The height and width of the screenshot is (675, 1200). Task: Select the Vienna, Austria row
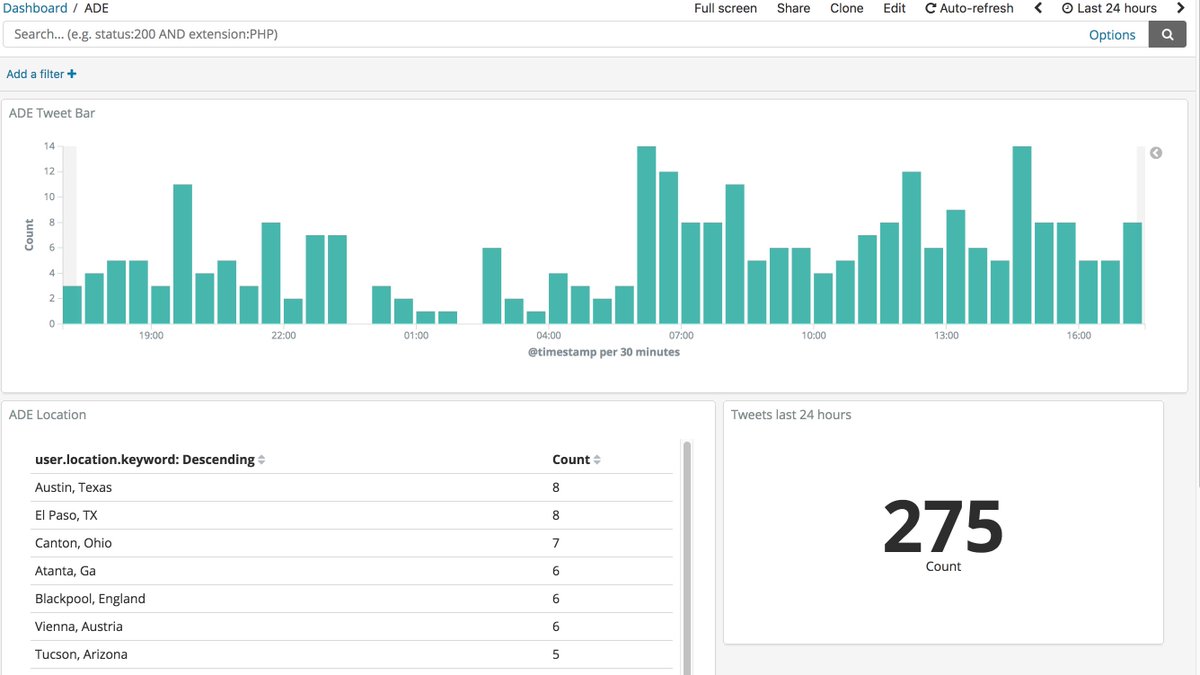(352, 627)
